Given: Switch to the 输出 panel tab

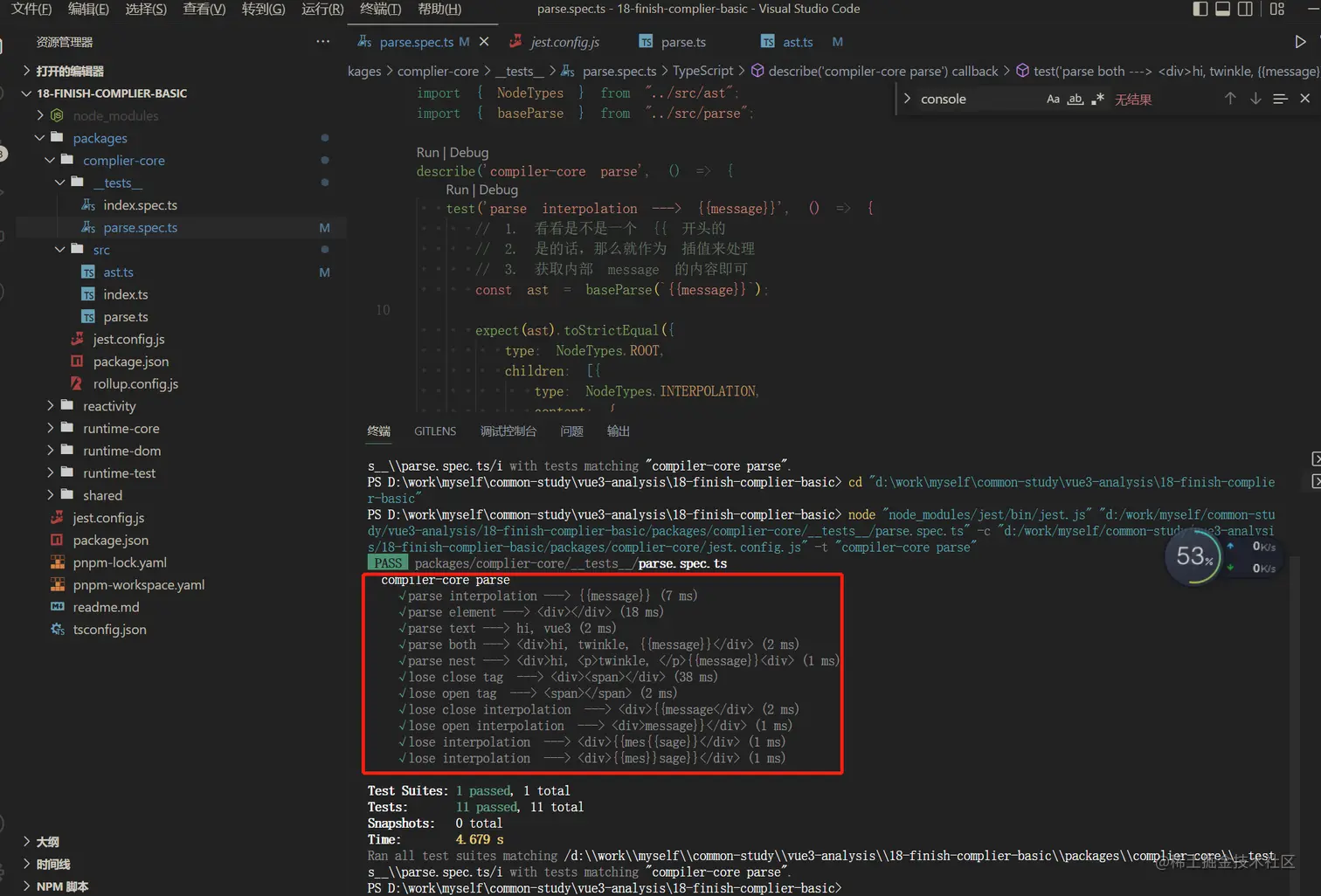Looking at the screenshot, I should point(619,431).
